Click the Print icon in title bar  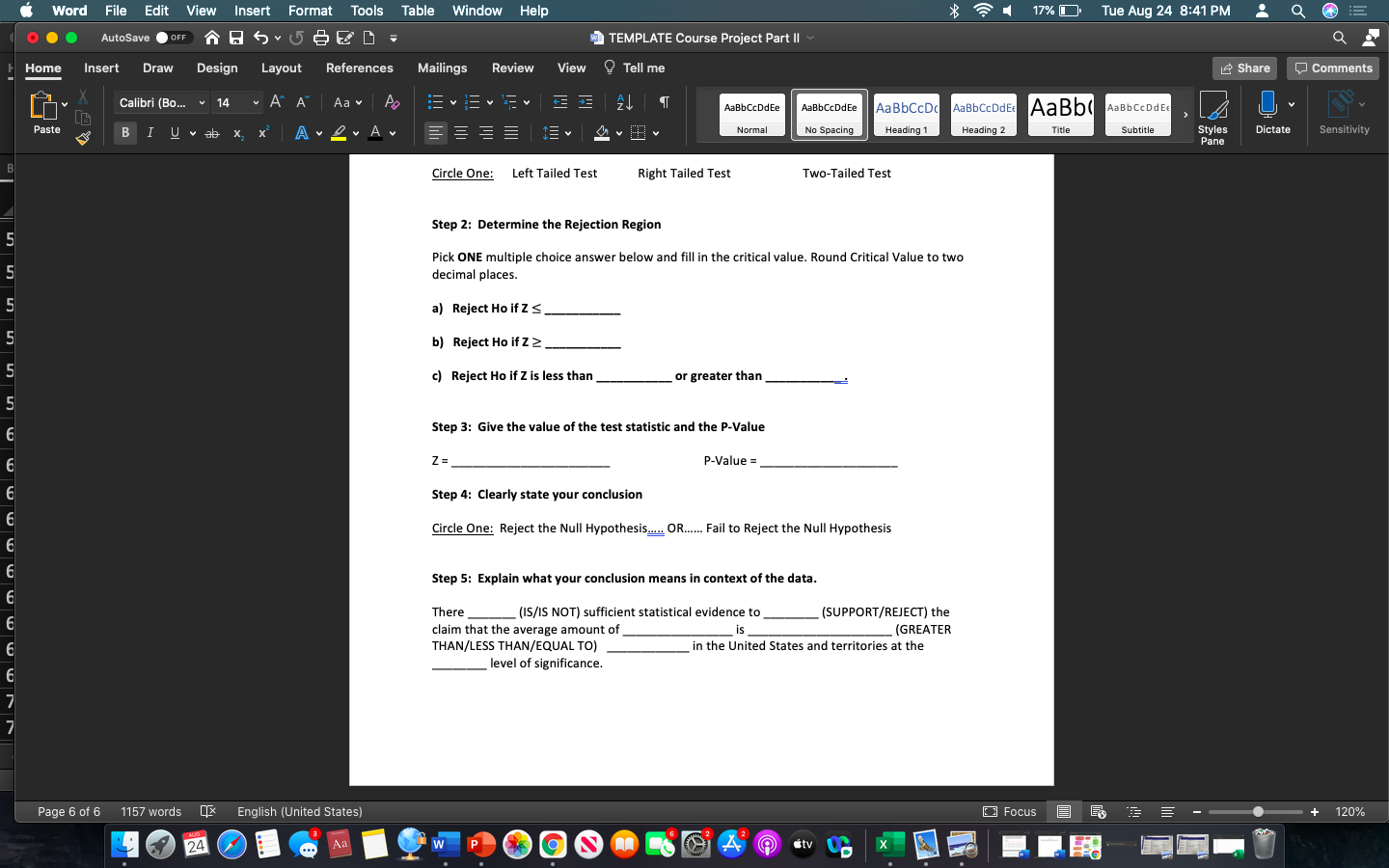click(x=321, y=38)
